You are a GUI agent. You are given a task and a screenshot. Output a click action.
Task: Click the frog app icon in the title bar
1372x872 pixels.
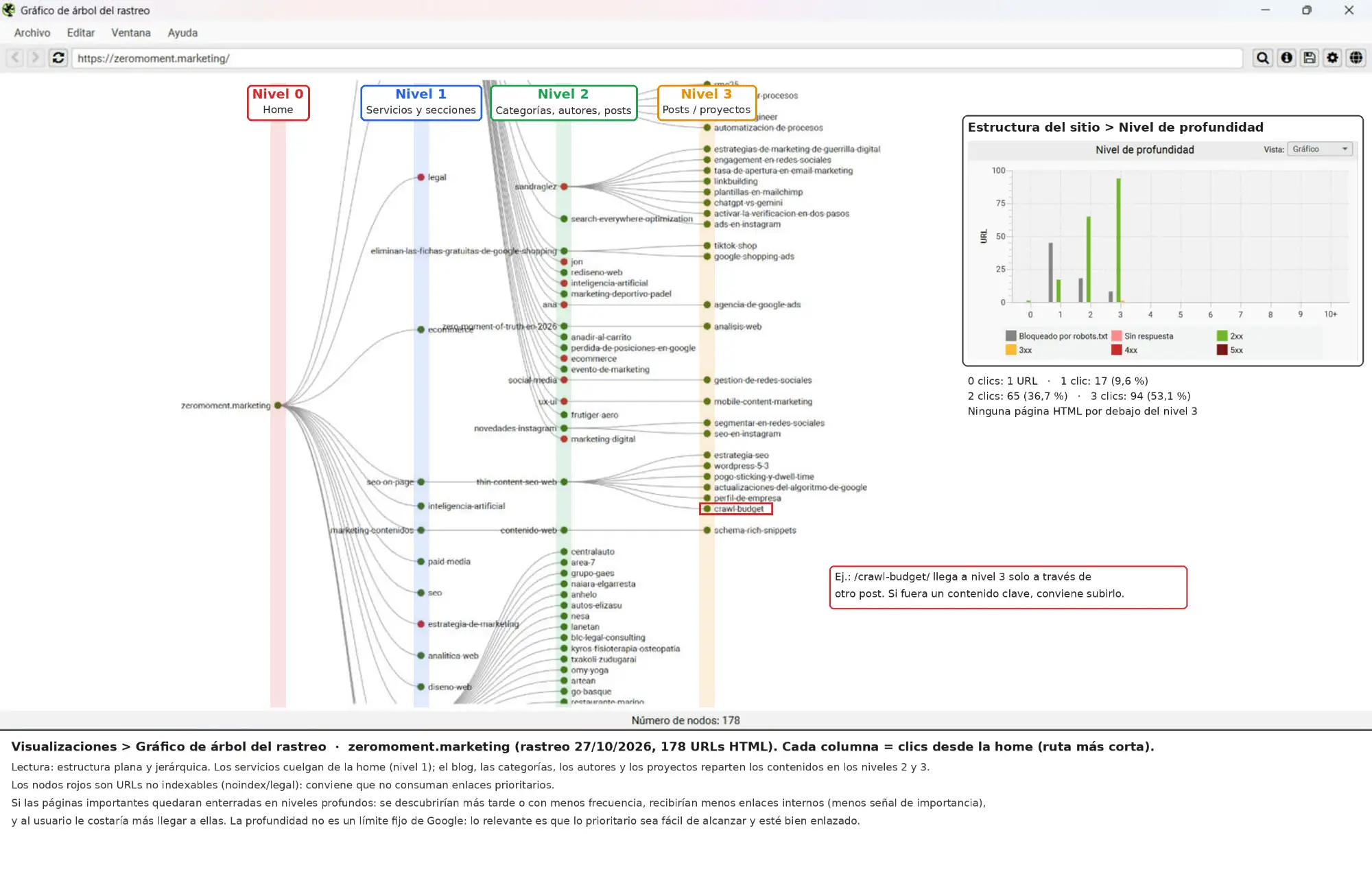click(x=9, y=10)
